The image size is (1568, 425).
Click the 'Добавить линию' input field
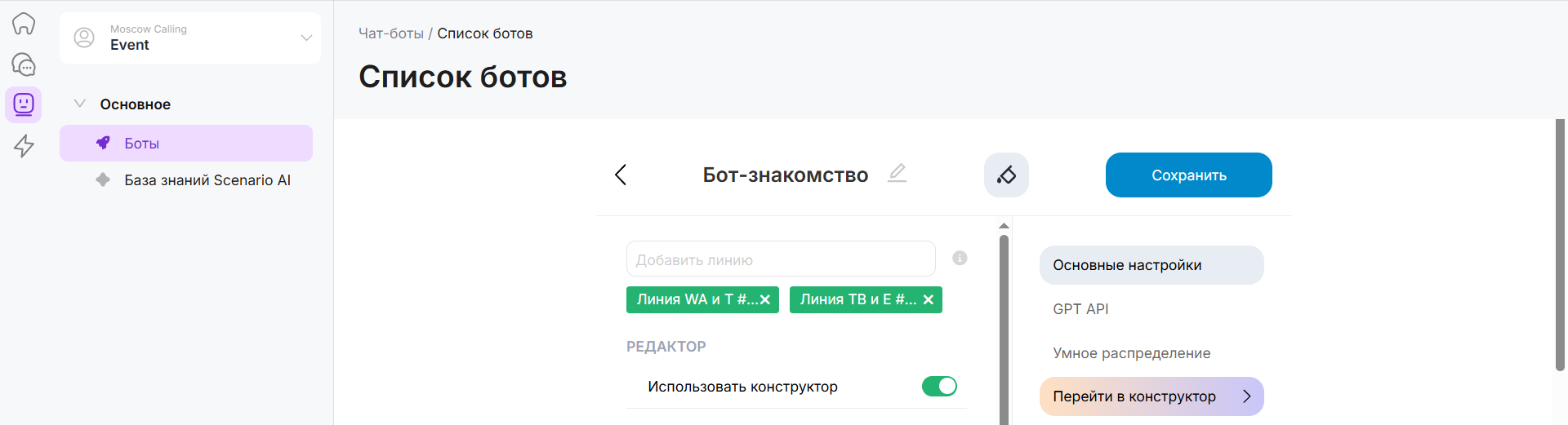point(780,259)
